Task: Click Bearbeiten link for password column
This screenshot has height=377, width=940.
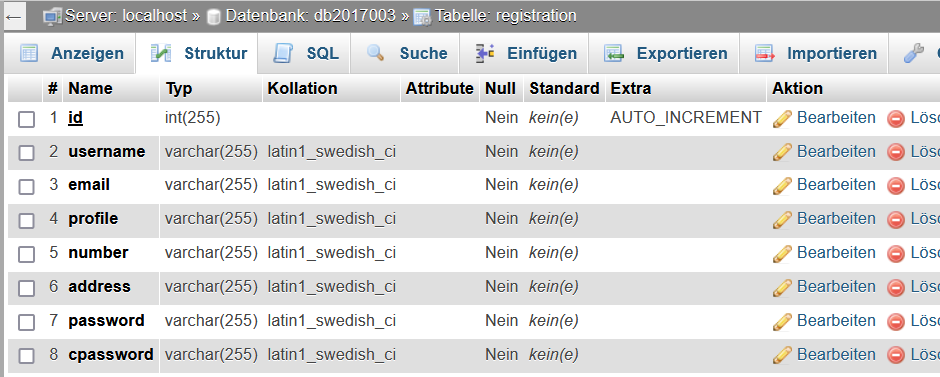Action: (836, 321)
